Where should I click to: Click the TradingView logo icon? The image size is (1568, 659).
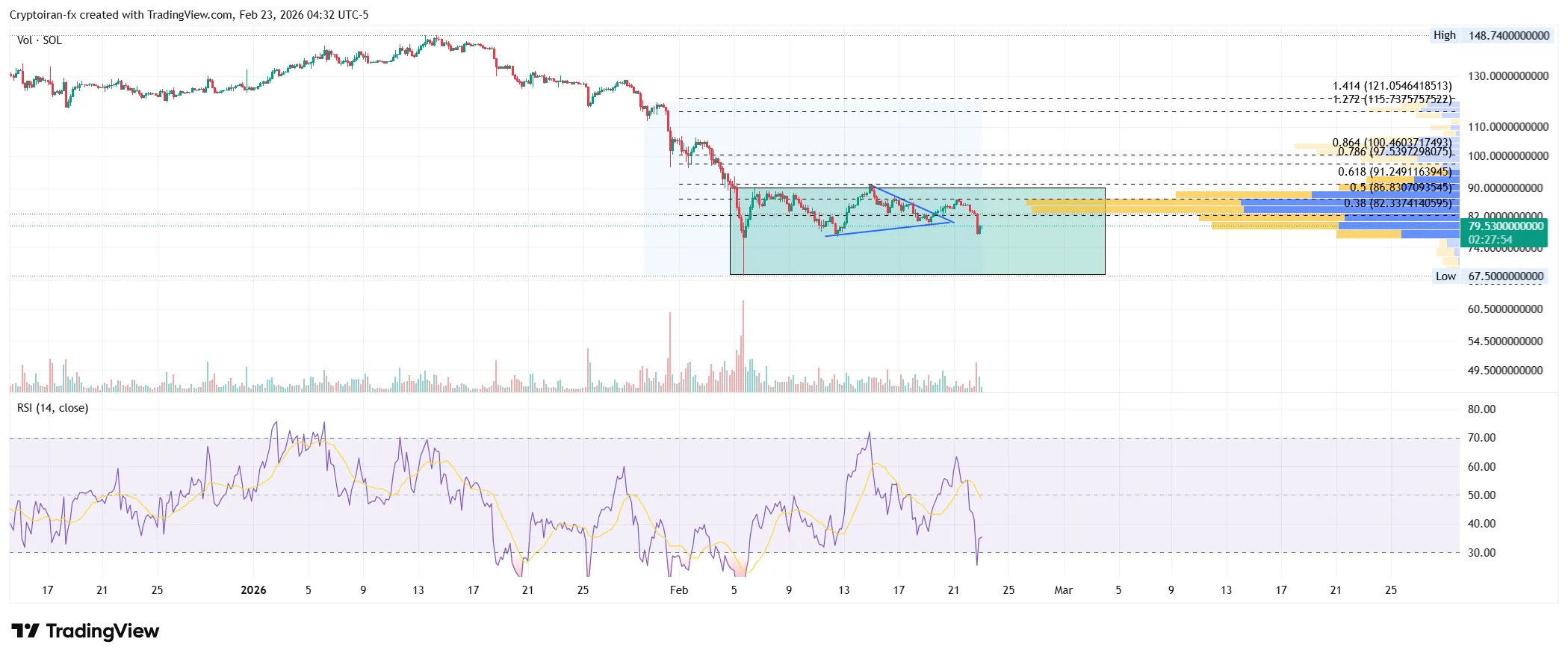pos(25,631)
